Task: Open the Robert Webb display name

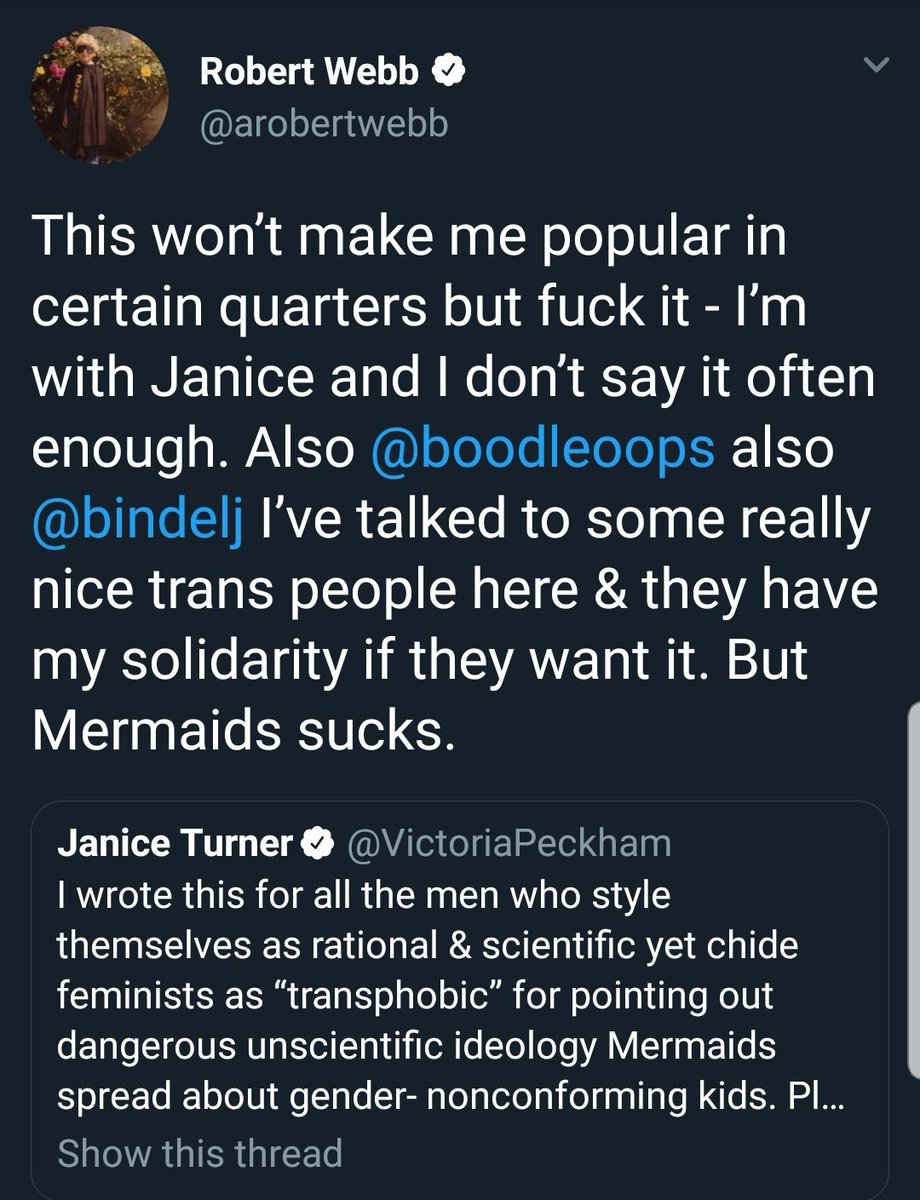Action: (x=311, y=71)
